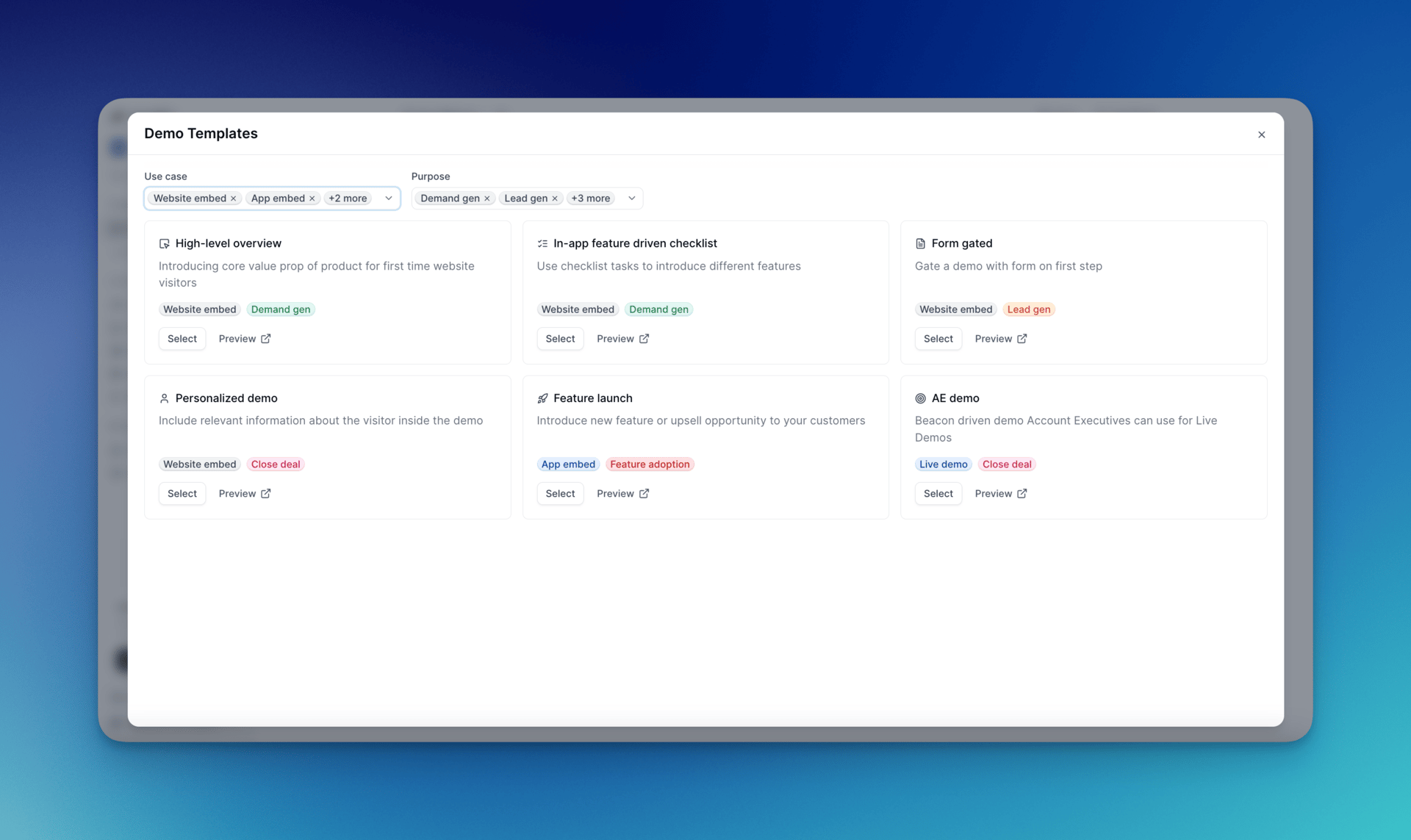The height and width of the screenshot is (840, 1411).
Task: Open Preview for High-level overview template
Action: [x=245, y=339]
